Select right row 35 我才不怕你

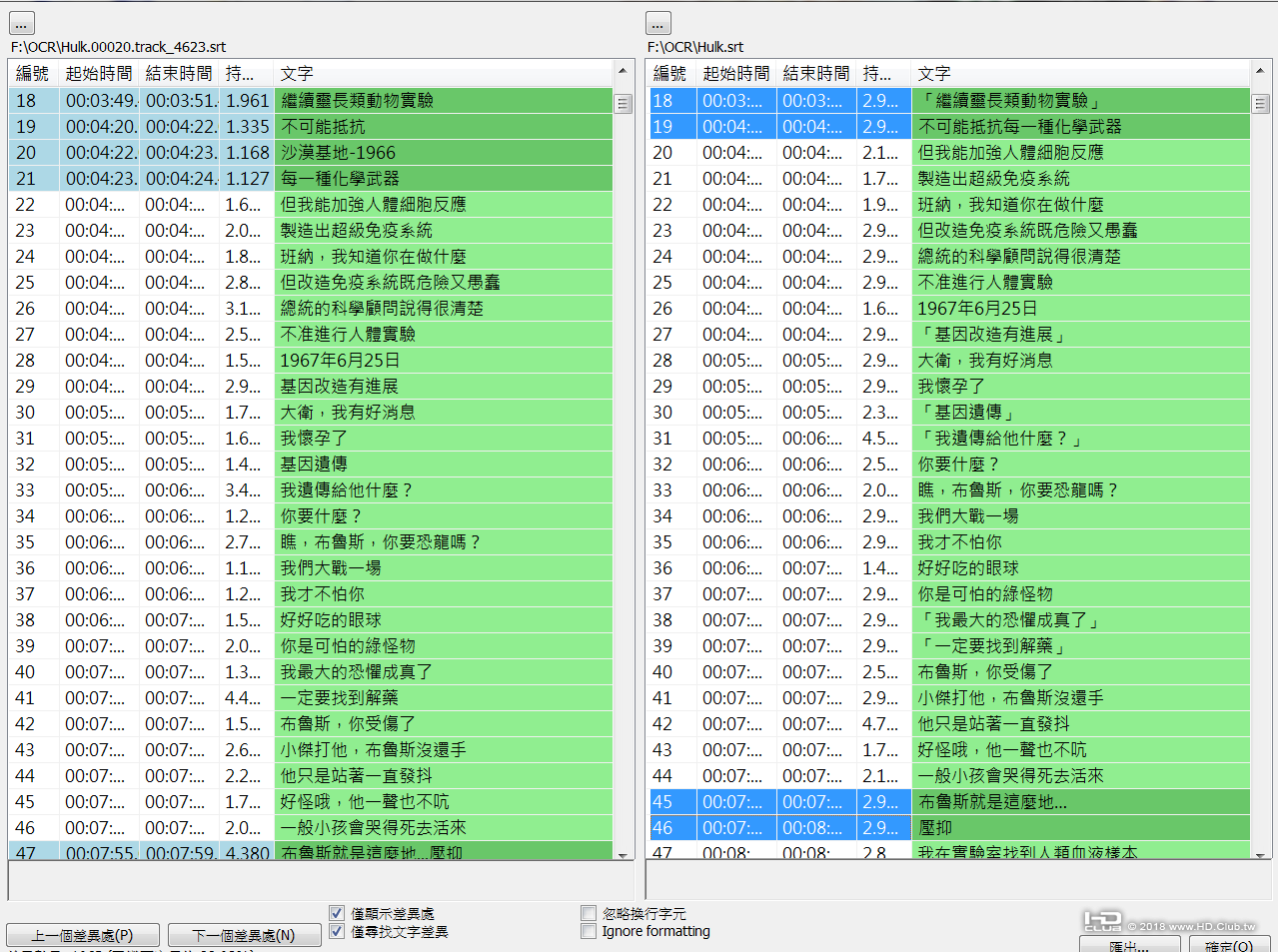(x=948, y=541)
